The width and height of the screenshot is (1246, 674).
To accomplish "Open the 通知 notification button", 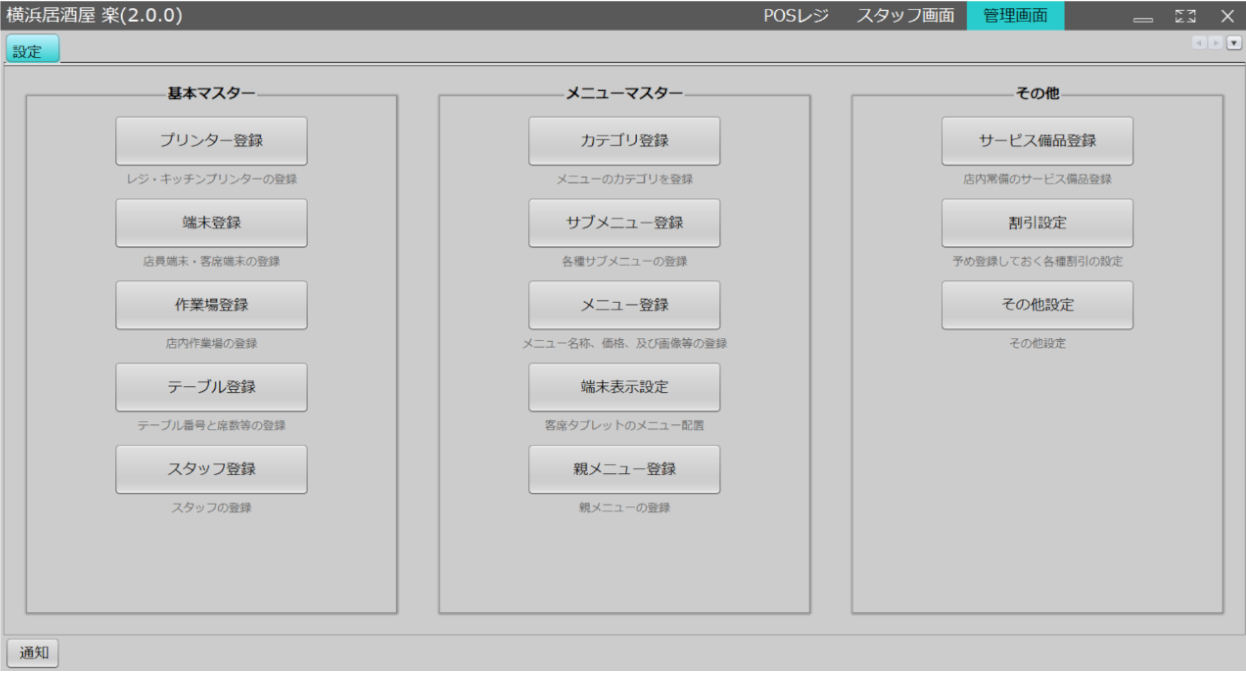I will coord(34,653).
